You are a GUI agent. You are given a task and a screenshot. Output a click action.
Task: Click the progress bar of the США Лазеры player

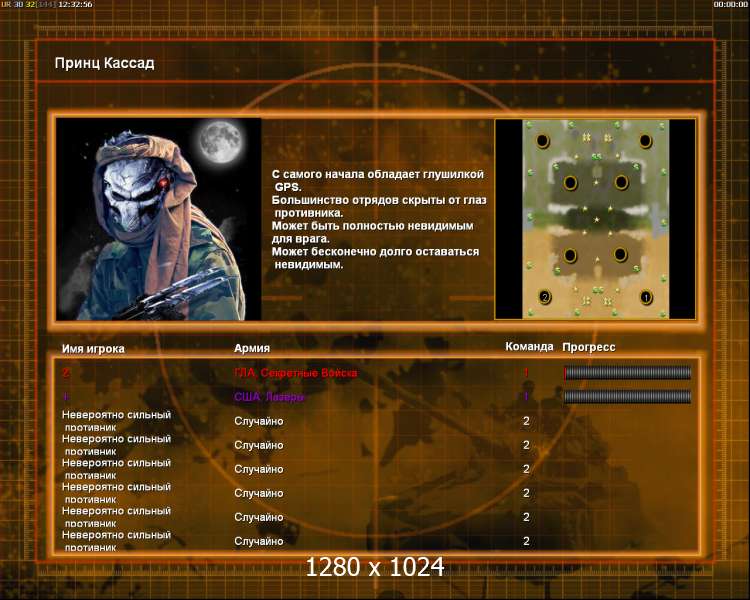point(627,396)
